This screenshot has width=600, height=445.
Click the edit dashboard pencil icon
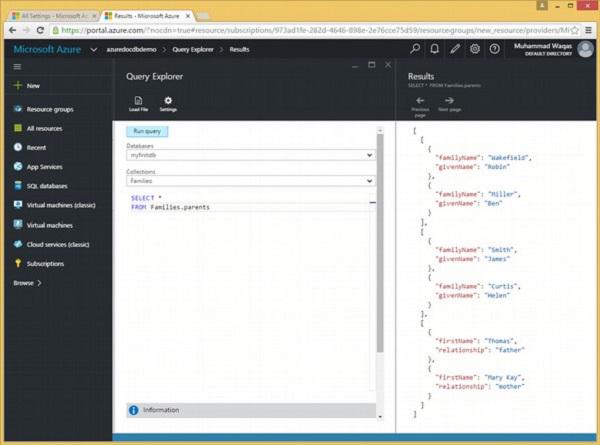pyautogui.click(x=455, y=48)
